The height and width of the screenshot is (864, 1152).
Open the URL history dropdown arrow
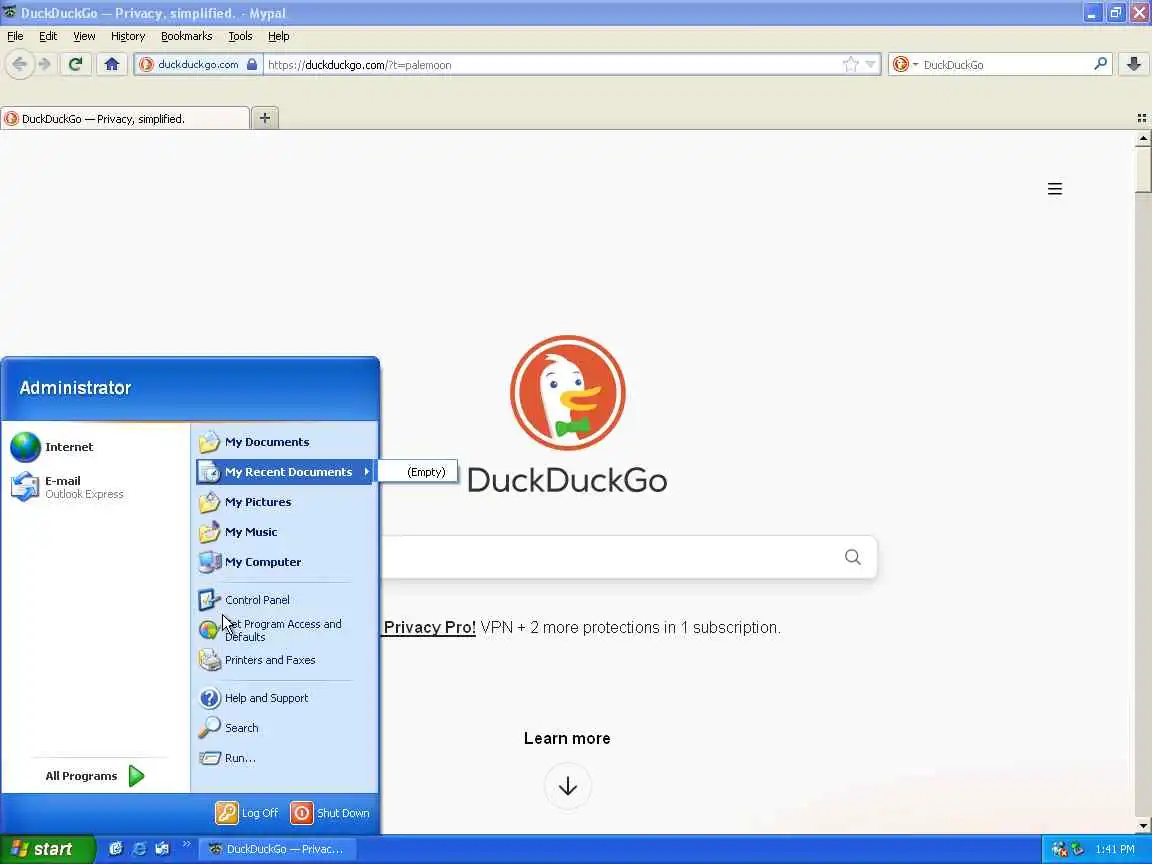pos(871,65)
